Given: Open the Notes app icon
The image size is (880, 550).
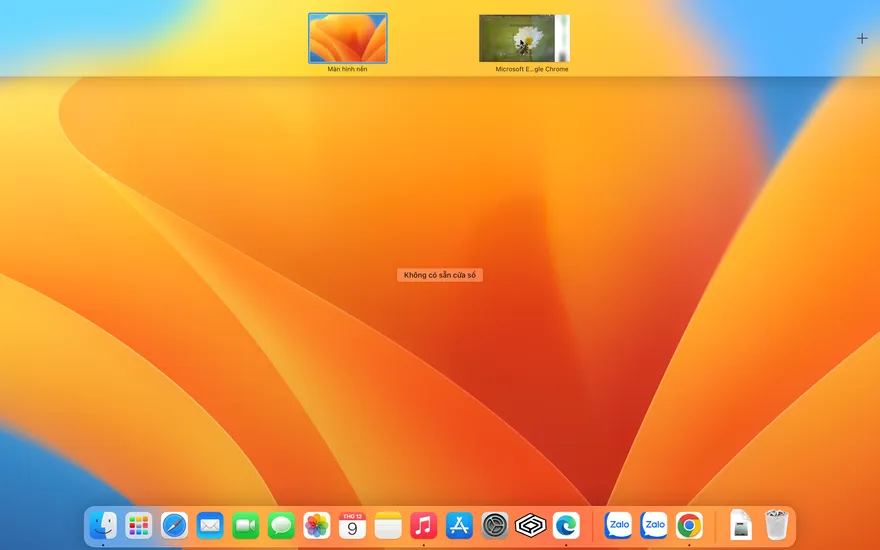Looking at the screenshot, I should pyautogui.click(x=388, y=526).
